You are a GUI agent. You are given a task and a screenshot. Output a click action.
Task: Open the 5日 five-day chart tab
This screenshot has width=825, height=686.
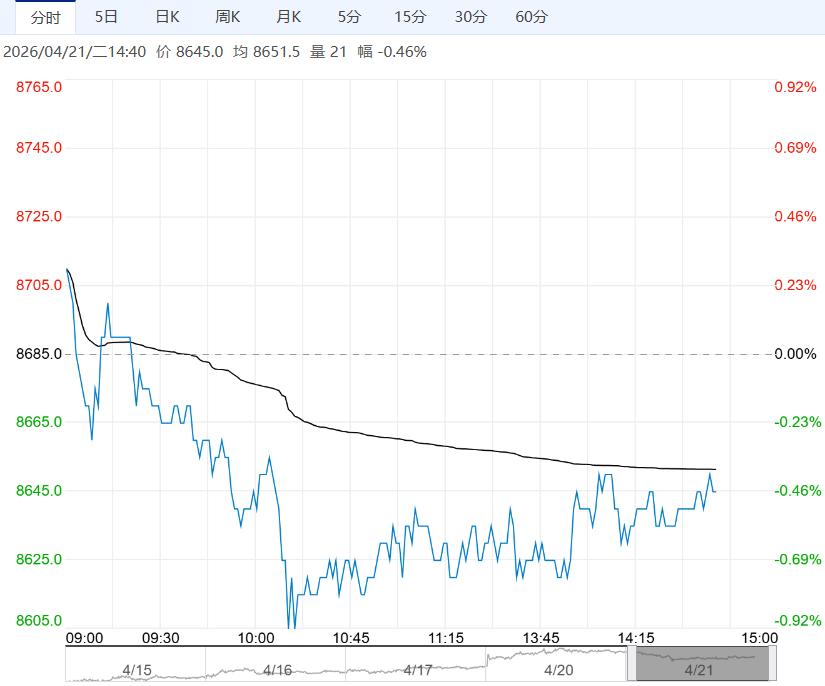pos(106,17)
